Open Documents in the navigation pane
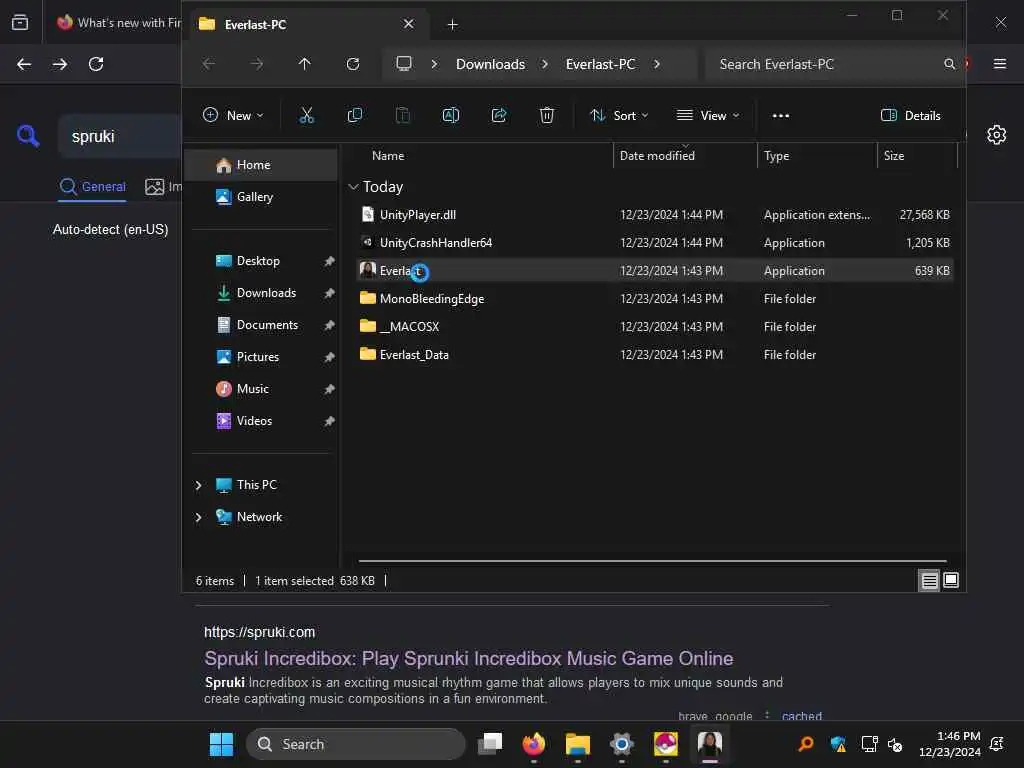1024x768 pixels. (x=261, y=325)
